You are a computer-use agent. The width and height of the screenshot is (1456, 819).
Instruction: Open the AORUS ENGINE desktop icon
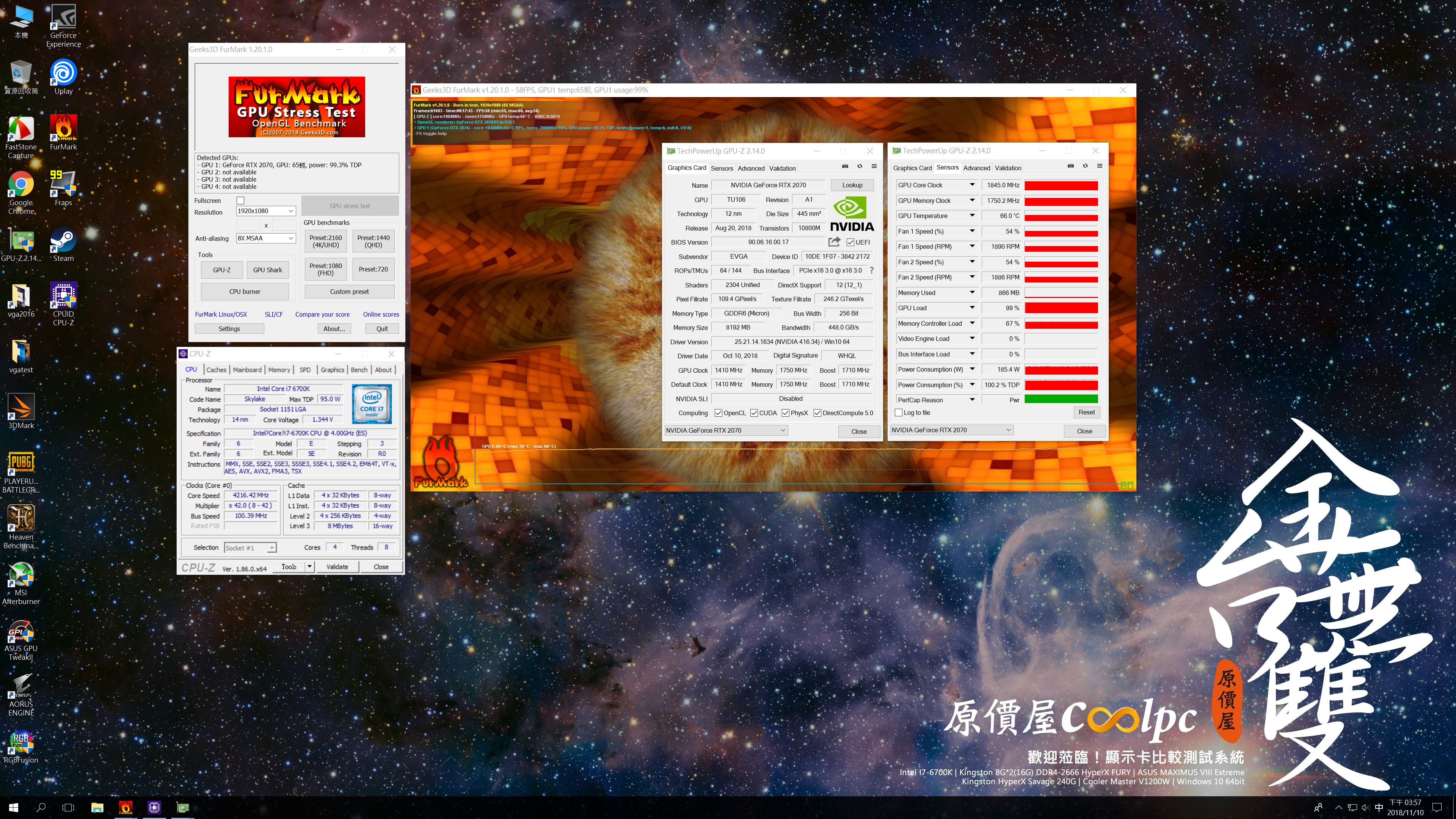(21, 695)
